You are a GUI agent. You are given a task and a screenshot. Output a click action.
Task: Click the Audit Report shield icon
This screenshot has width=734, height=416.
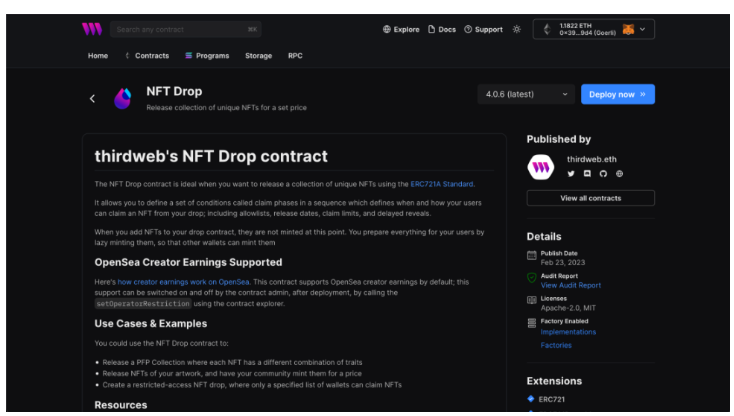click(532, 278)
